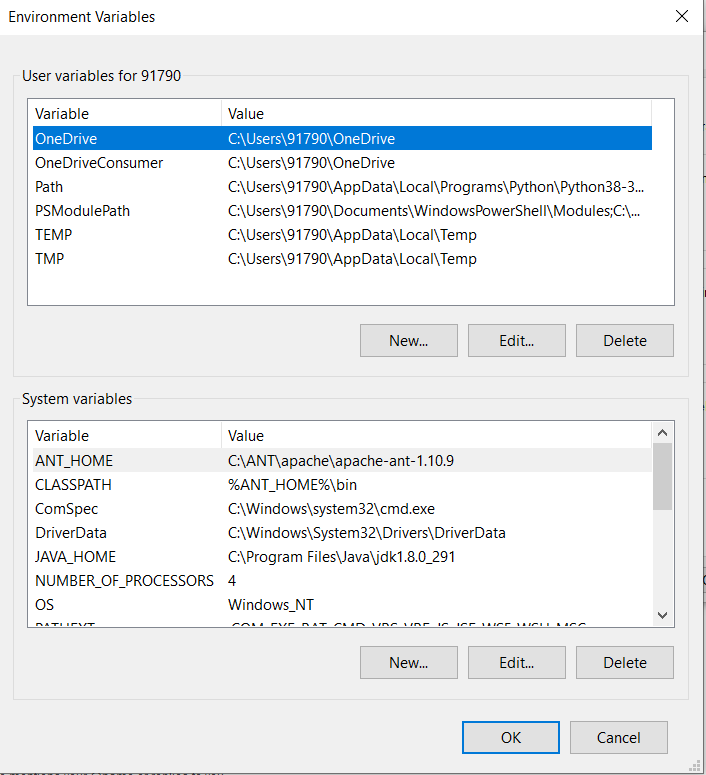The width and height of the screenshot is (706, 775).
Task: Click system variables scroll down arrow
Action: [x=662, y=615]
